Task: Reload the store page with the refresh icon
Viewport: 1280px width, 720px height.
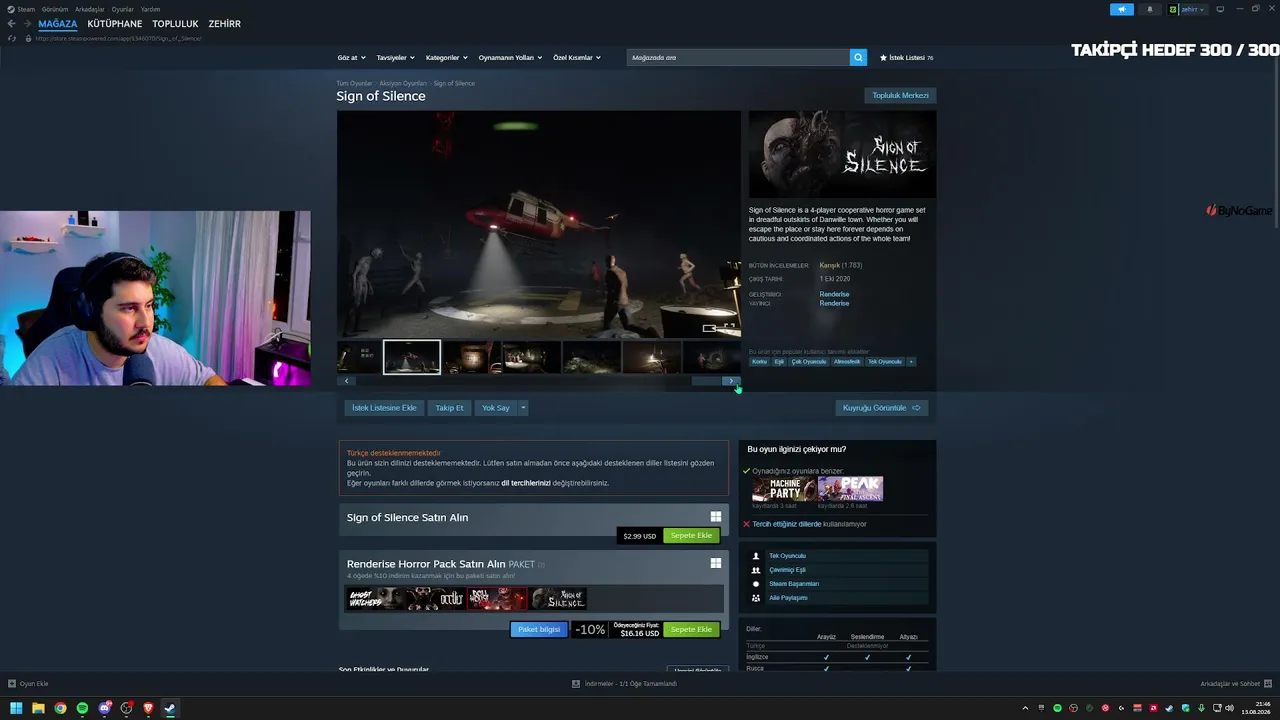Action: click(x=12, y=38)
